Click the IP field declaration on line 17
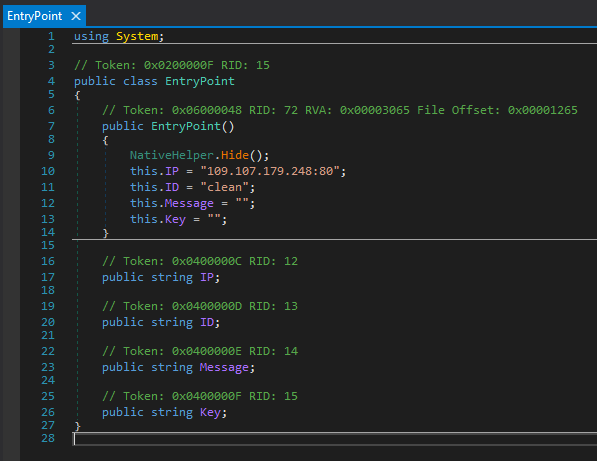 point(207,277)
